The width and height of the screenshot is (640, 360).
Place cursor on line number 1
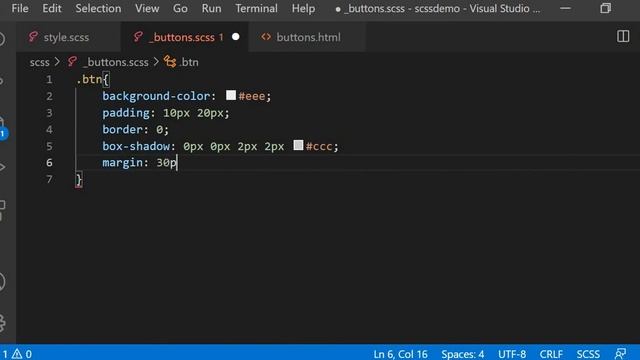tap(49, 79)
